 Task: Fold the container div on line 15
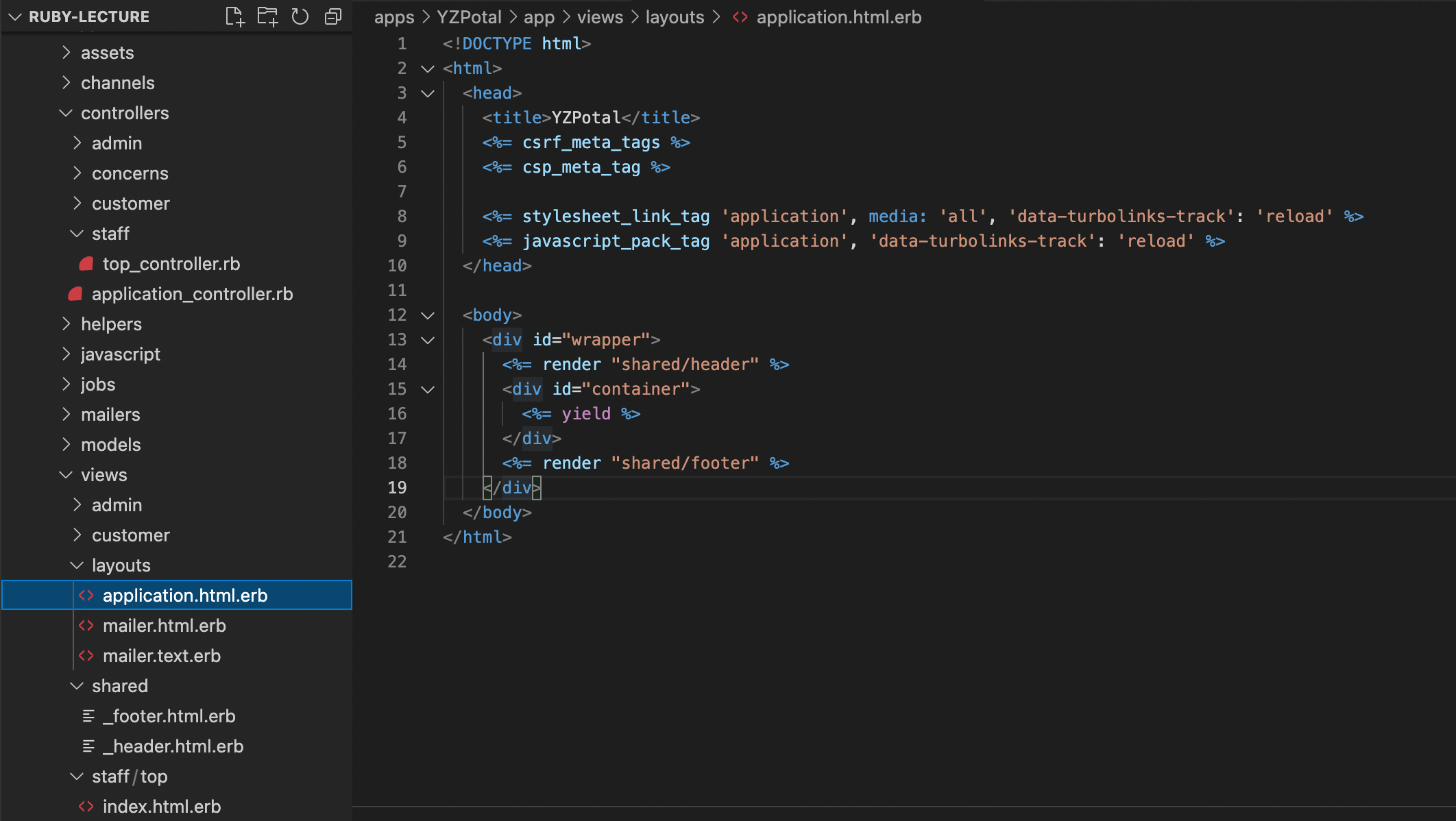[428, 389]
